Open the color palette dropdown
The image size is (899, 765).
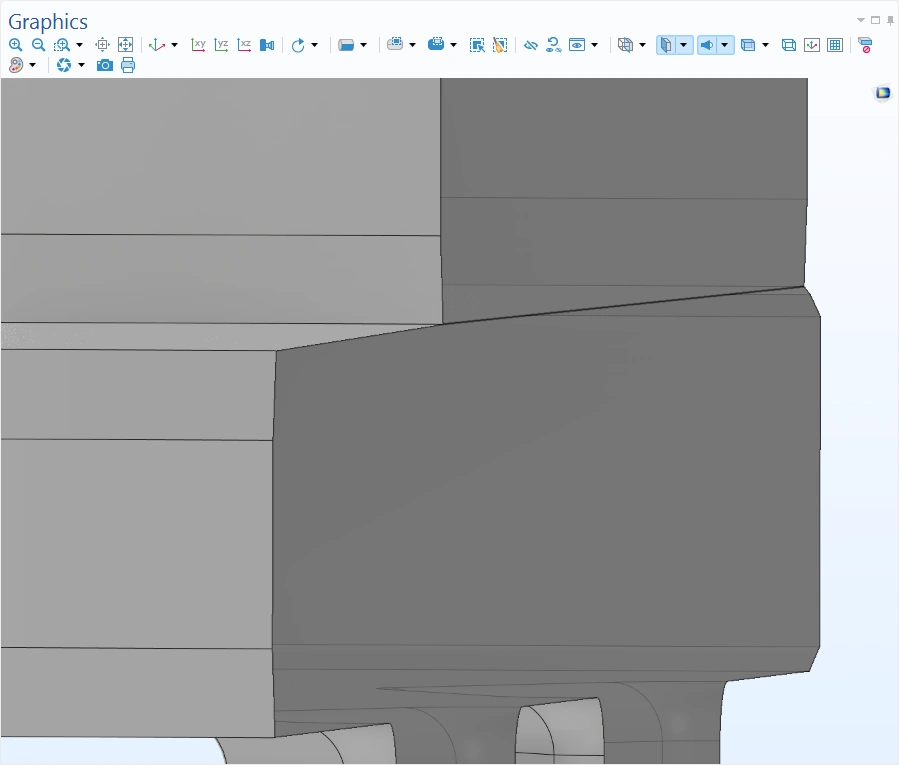(33, 65)
